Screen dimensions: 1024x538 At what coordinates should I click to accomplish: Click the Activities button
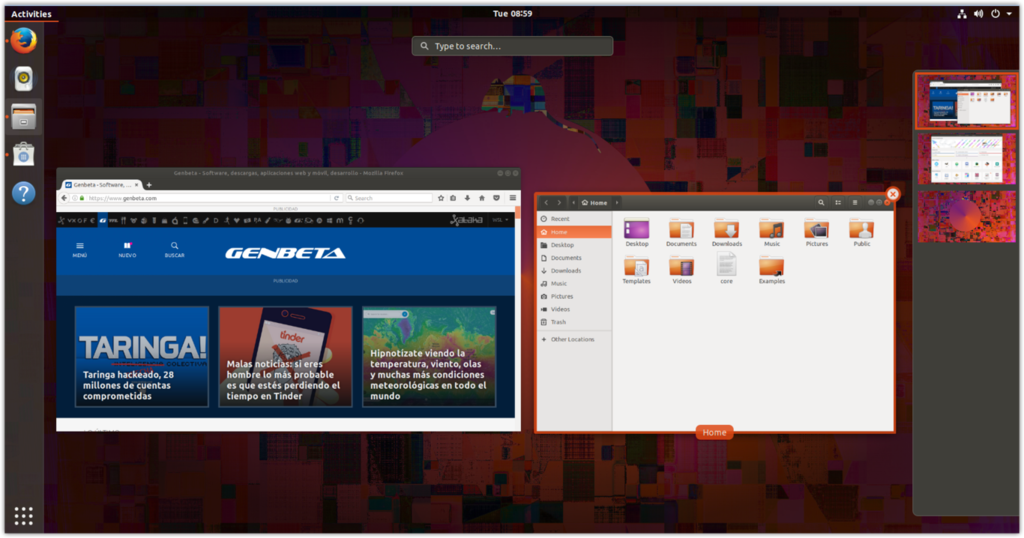pos(31,14)
